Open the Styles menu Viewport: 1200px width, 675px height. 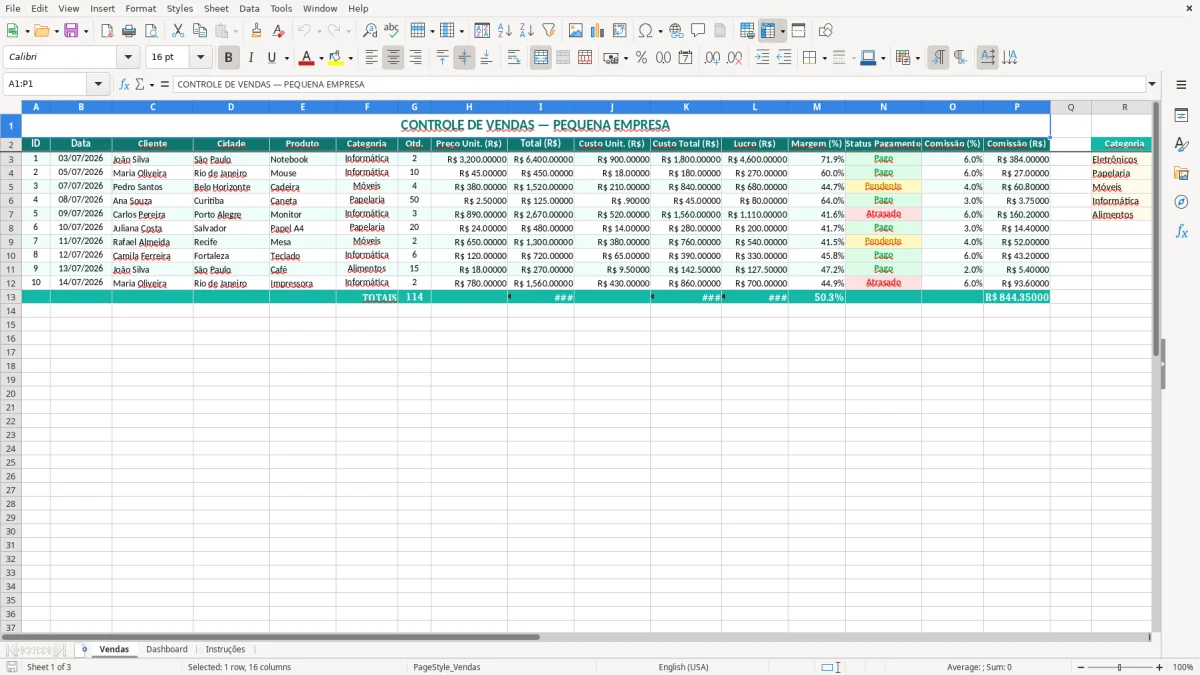tap(180, 8)
